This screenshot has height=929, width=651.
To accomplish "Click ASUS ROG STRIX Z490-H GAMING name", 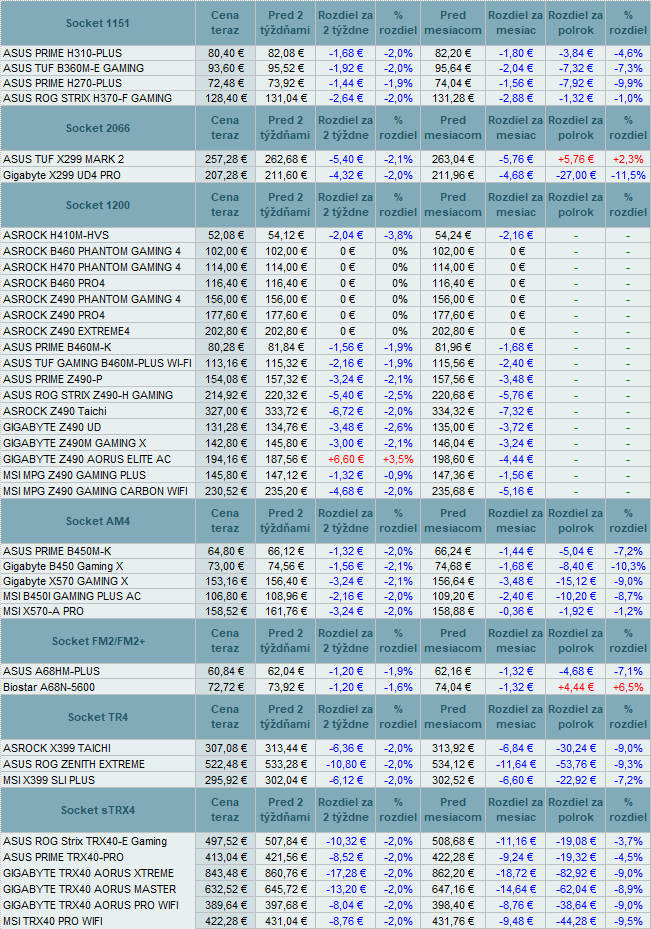I will coord(88,395).
